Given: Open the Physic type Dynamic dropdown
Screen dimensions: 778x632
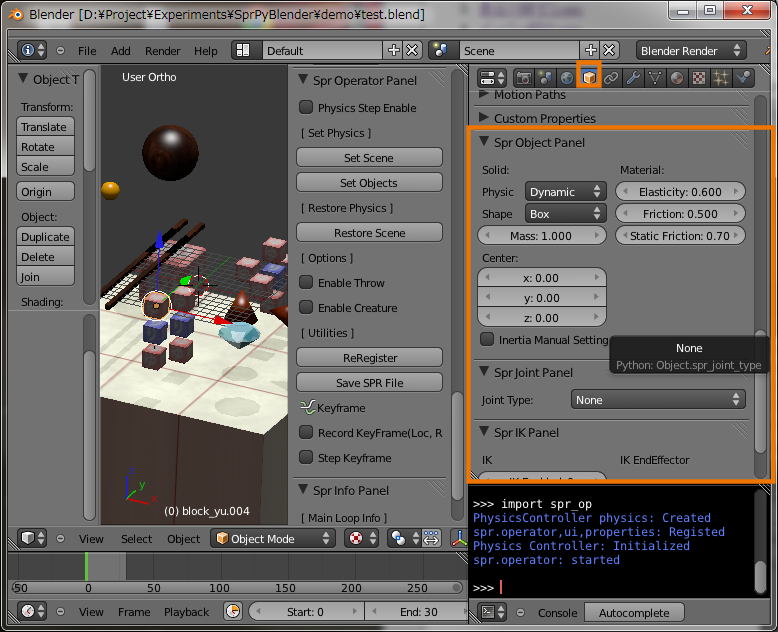Looking at the screenshot, I should pos(565,191).
